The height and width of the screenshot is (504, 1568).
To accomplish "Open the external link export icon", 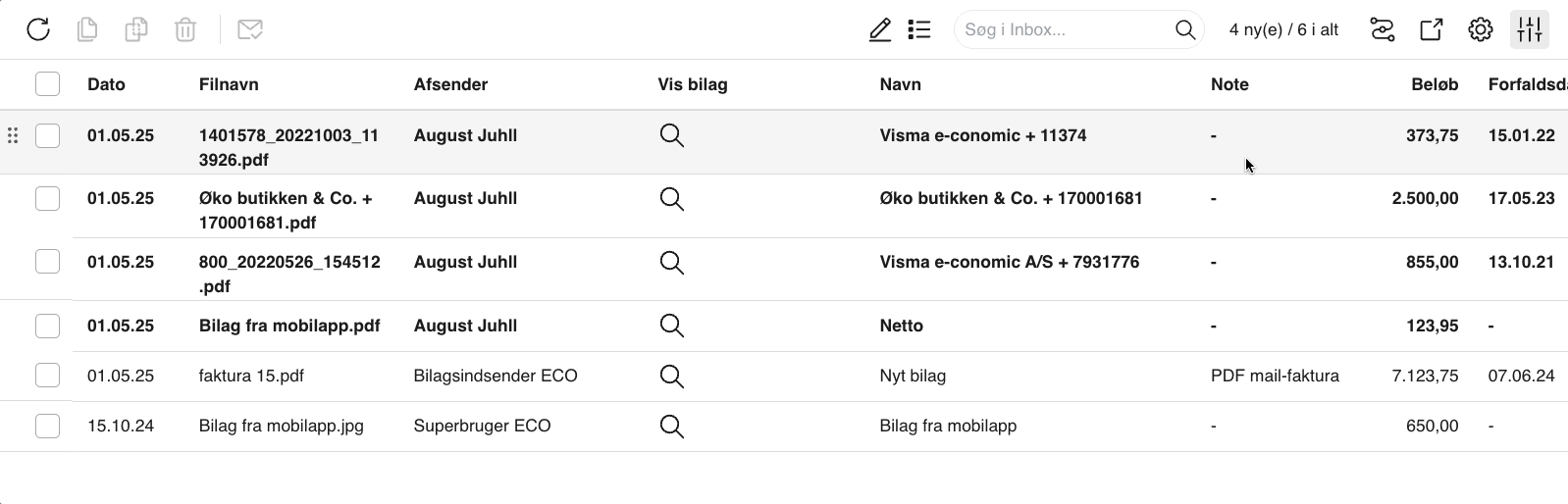I will 1432,29.
